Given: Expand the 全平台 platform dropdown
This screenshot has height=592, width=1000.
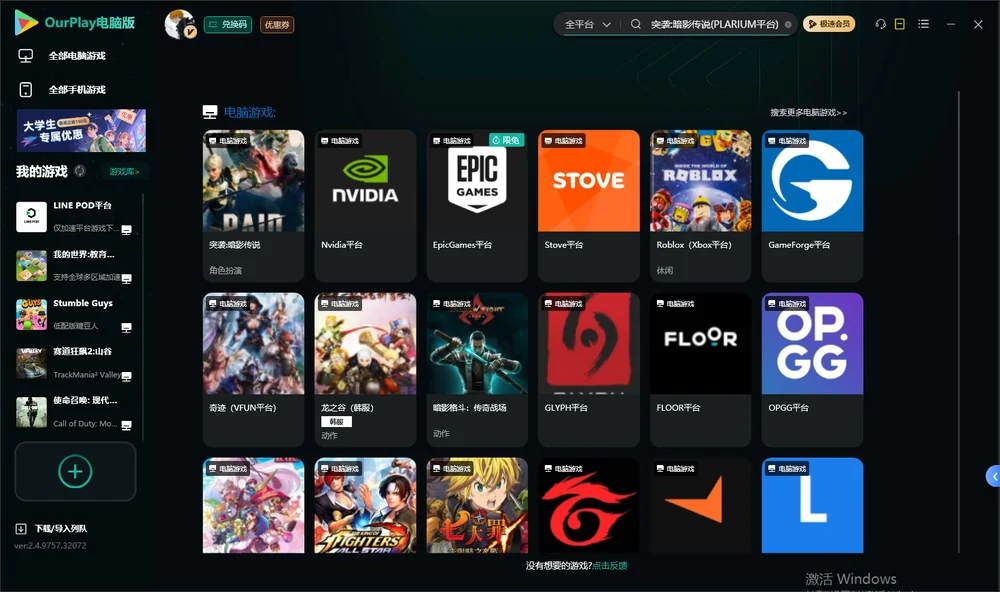Looking at the screenshot, I should (587, 24).
